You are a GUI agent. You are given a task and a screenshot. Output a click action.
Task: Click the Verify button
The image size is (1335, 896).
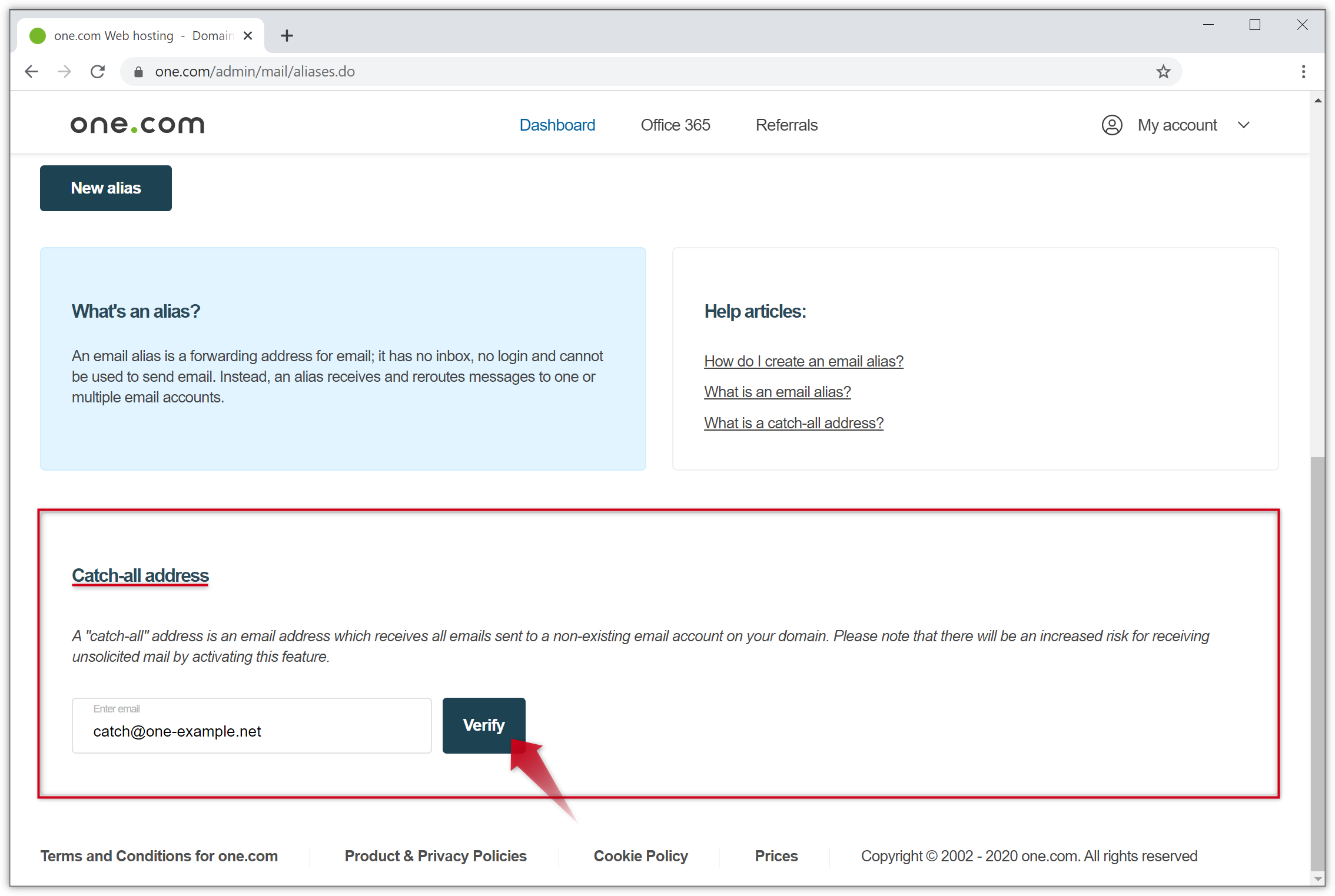(484, 725)
